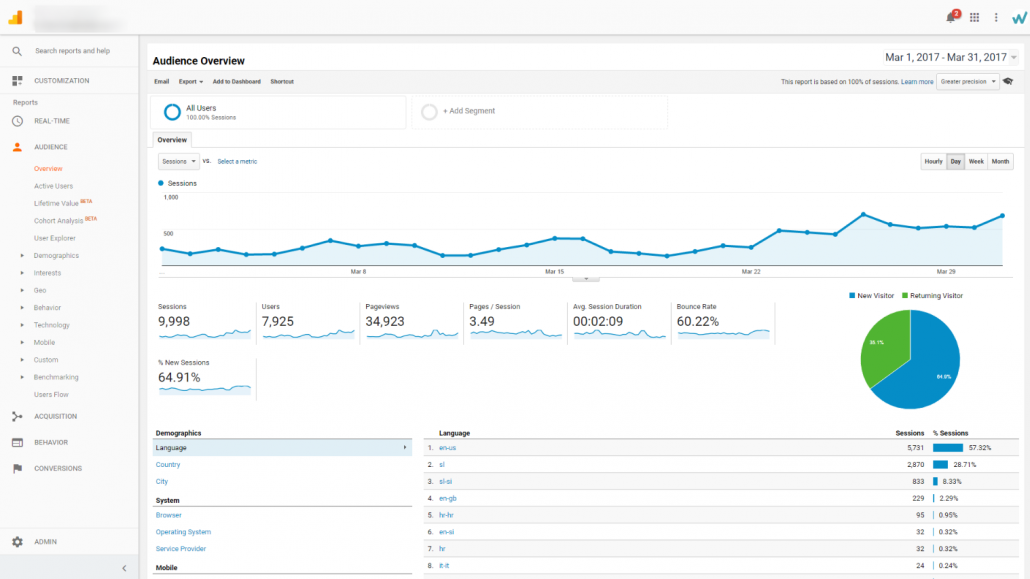The width and height of the screenshot is (1030, 579).
Task: Click the graduation cap education icon
Action: click(x=1008, y=82)
